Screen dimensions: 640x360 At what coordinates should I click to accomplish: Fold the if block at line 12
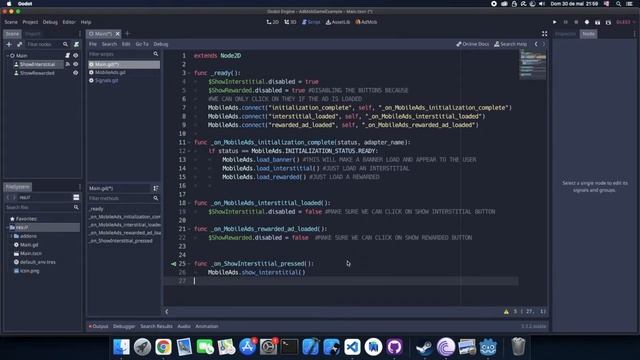(x=189, y=151)
